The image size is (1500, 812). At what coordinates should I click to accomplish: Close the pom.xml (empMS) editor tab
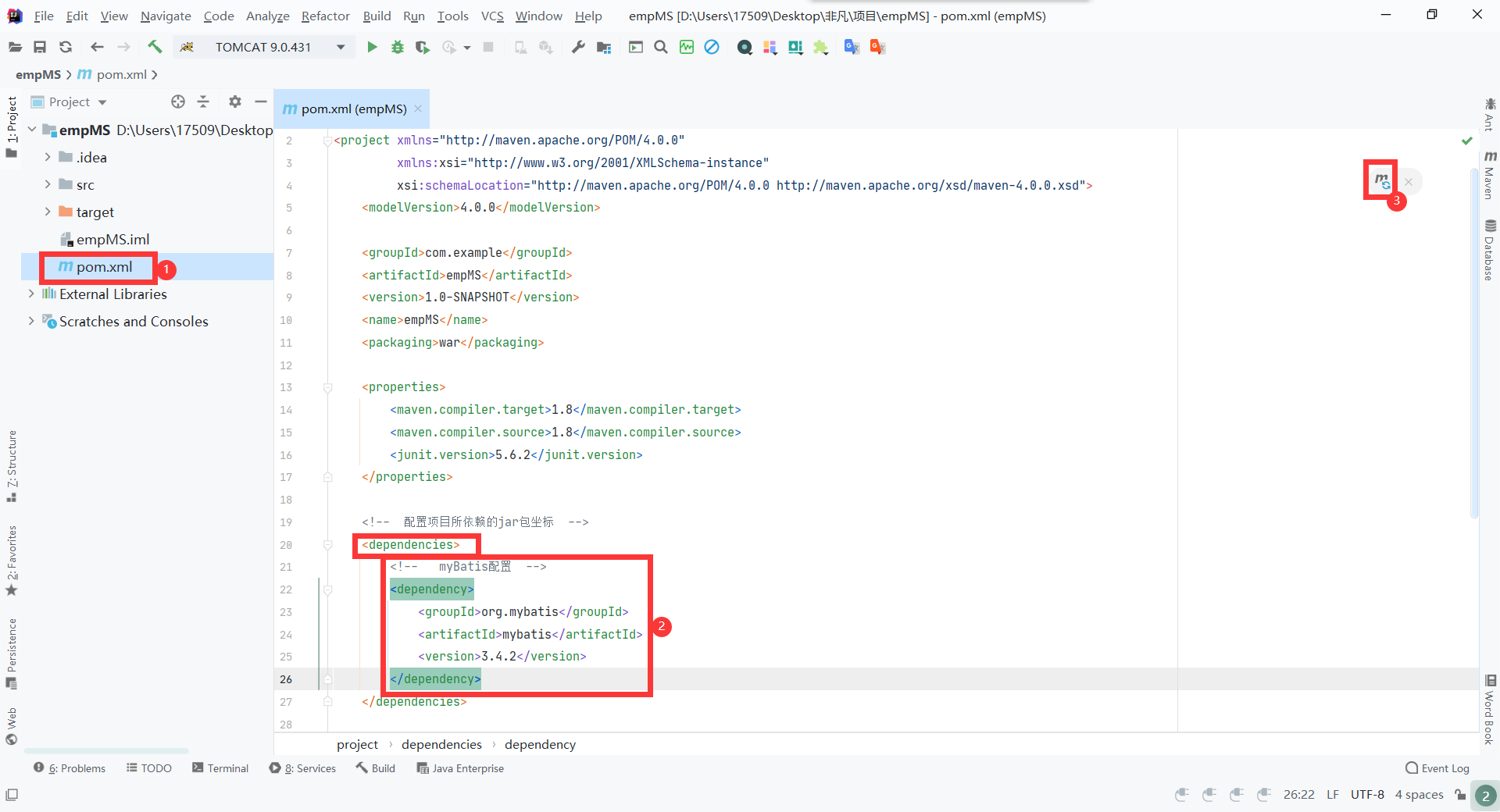tap(418, 109)
